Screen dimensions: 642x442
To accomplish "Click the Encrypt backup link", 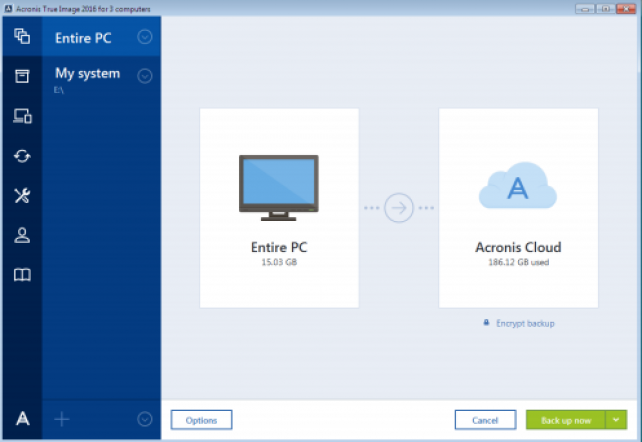I will tap(525, 323).
